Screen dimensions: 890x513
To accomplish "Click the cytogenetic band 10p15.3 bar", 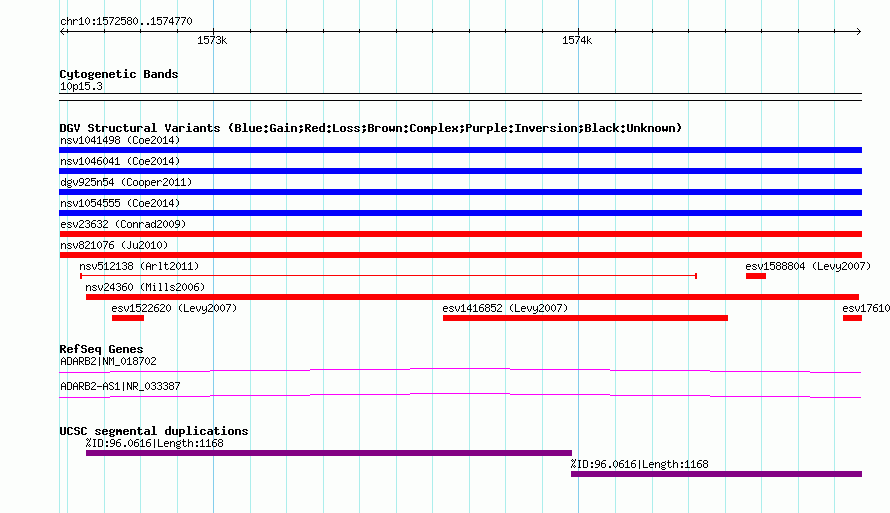I will (460, 97).
